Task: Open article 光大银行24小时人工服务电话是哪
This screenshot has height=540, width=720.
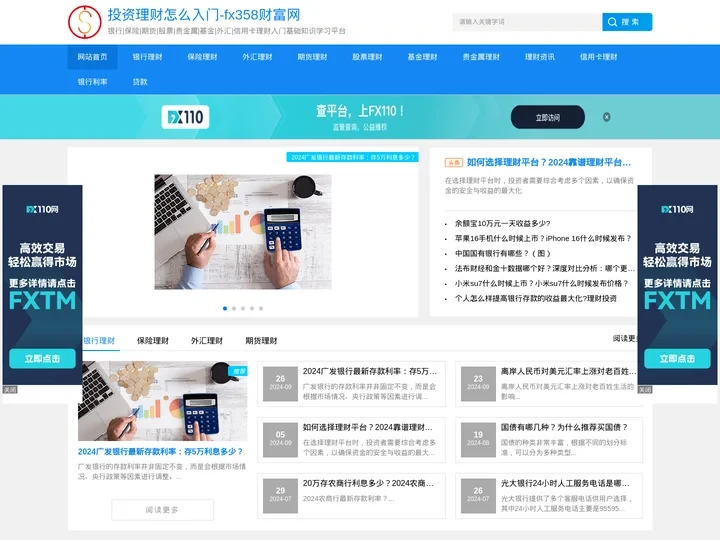Action: tap(565, 483)
